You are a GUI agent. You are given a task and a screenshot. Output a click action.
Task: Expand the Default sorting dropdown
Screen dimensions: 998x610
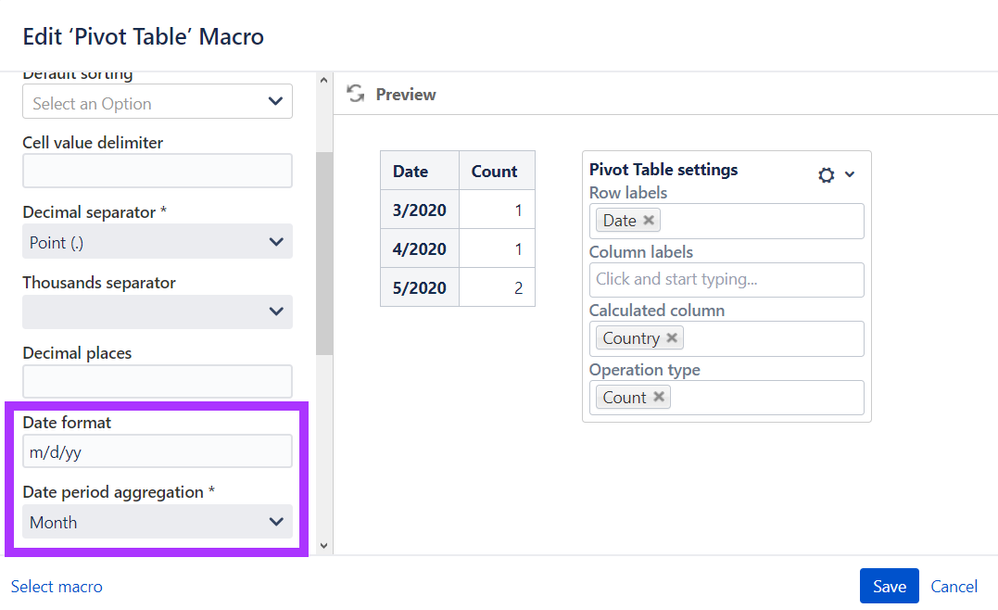pyautogui.click(x=157, y=102)
